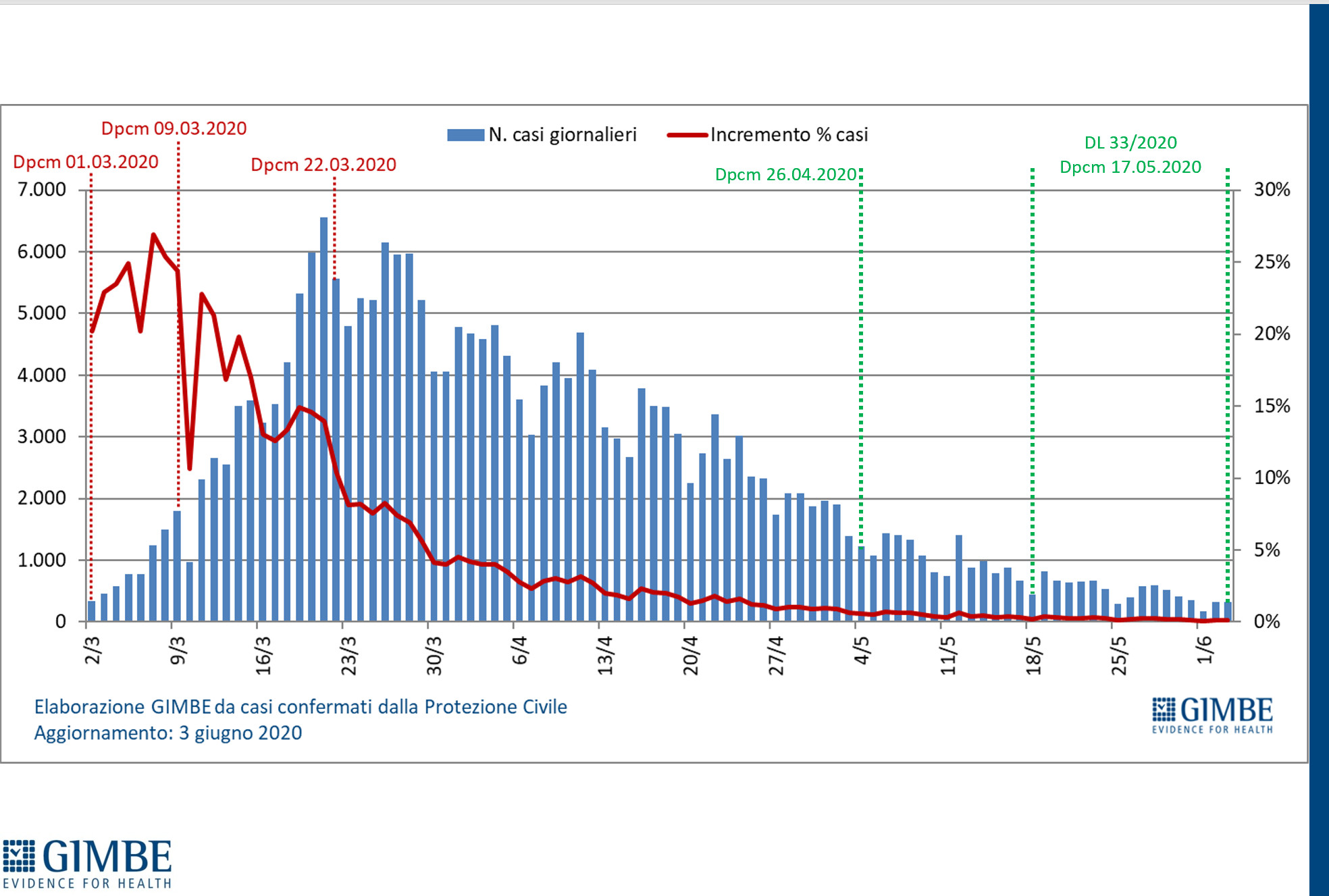Click the 'Aggiornamento: 3 giugno 2020' caption
The width and height of the screenshot is (1329, 896).
[168, 733]
